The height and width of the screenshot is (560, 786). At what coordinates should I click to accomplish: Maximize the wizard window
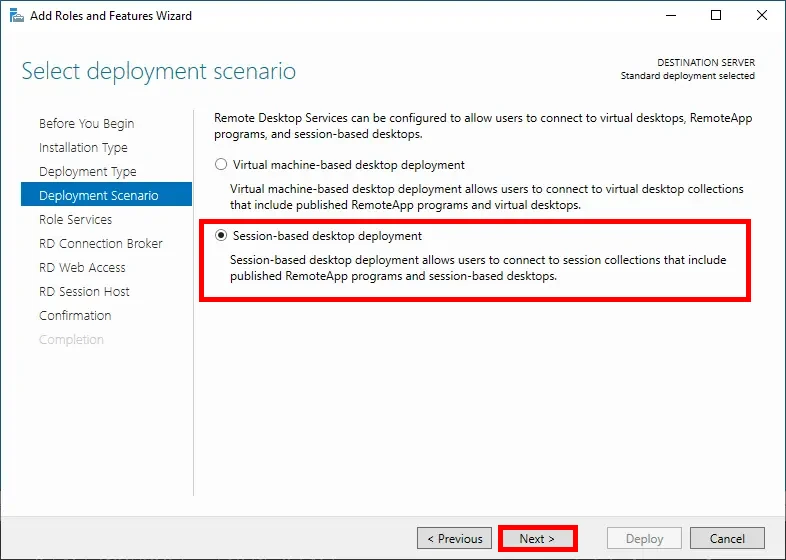point(716,16)
